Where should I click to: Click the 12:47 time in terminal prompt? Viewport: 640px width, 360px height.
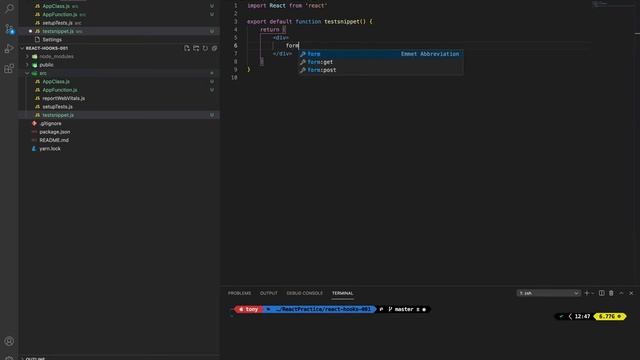(x=582, y=316)
